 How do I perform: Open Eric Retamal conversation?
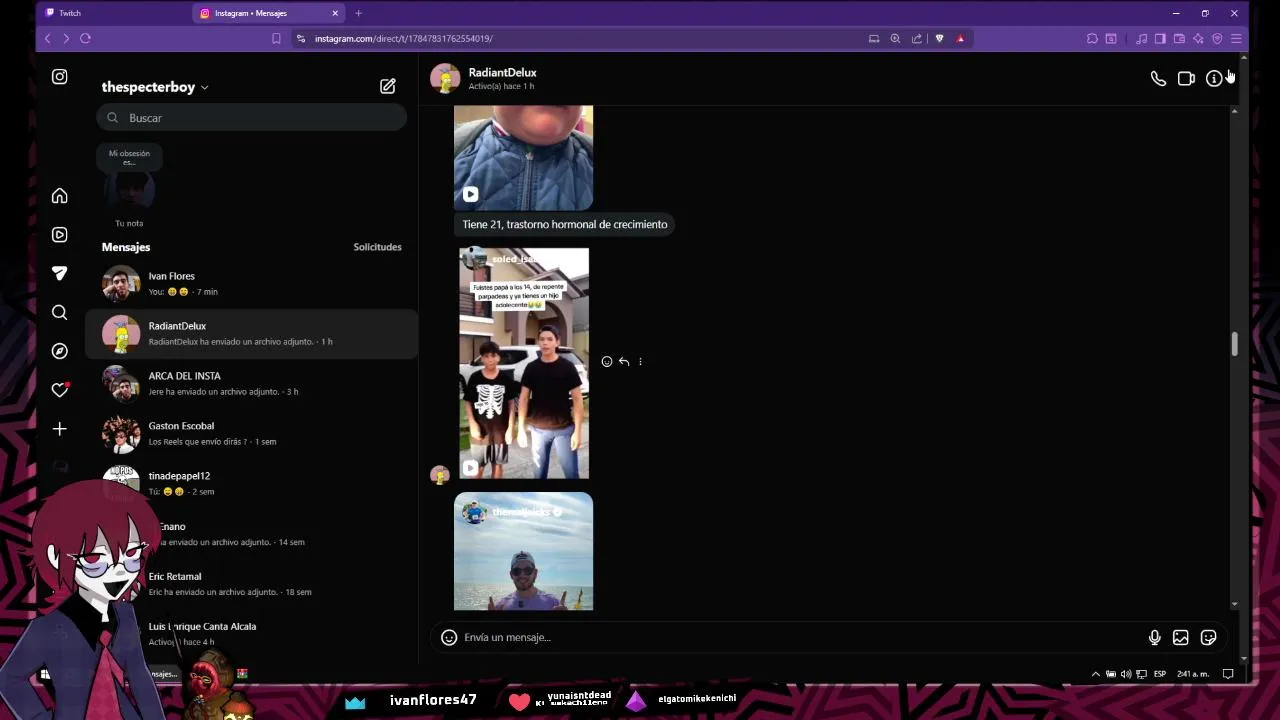tap(251, 584)
